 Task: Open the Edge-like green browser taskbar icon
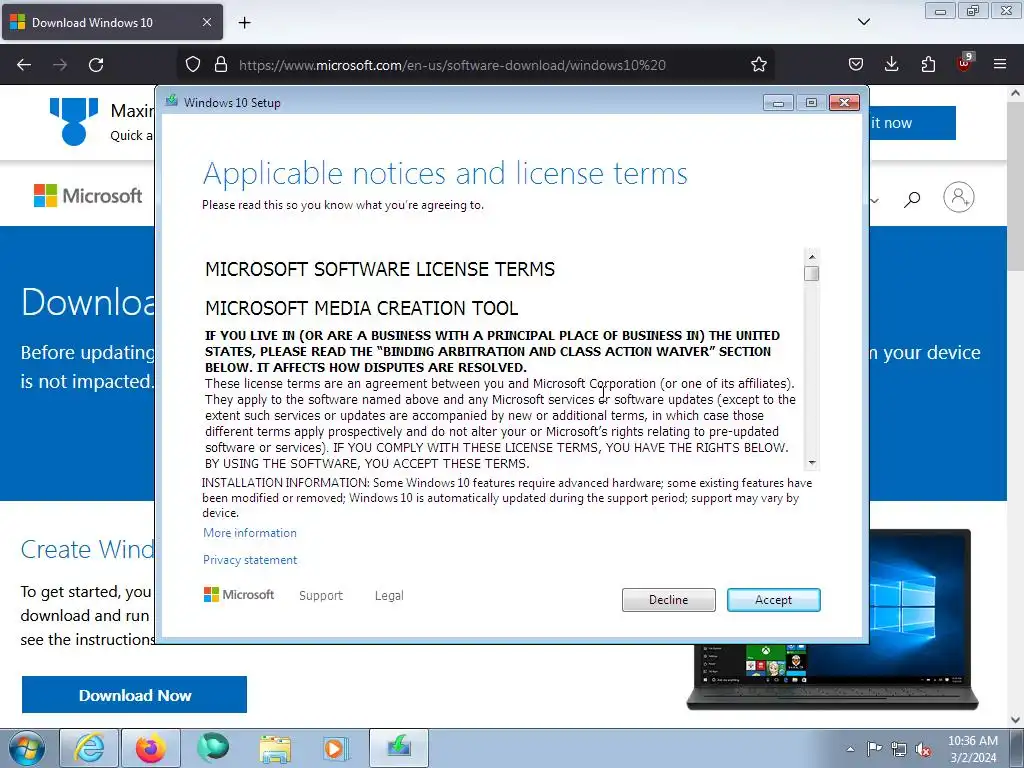click(x=213, y=748)
